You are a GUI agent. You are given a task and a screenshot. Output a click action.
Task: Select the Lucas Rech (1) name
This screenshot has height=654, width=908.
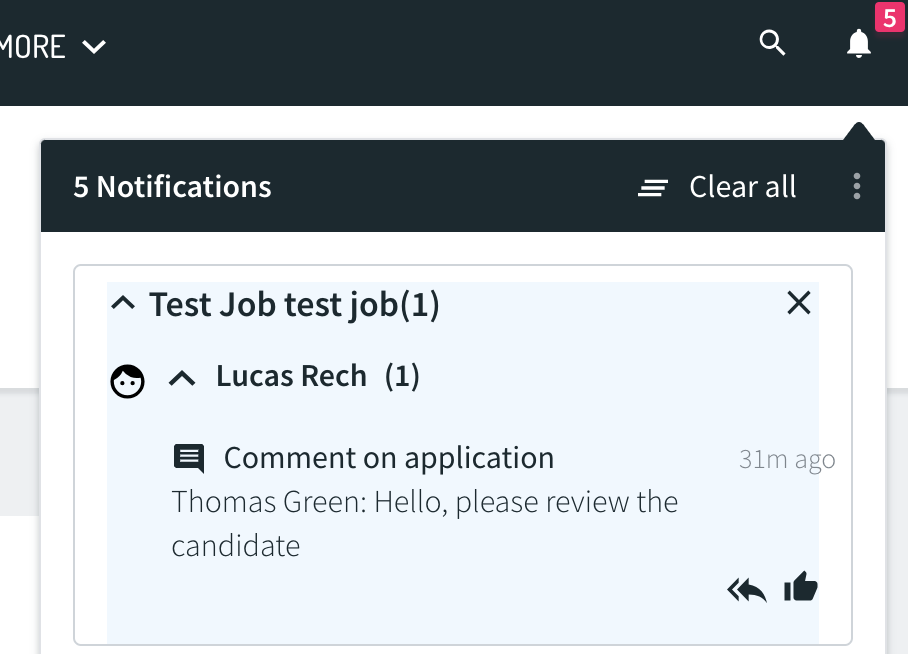(x=318, y=376)
